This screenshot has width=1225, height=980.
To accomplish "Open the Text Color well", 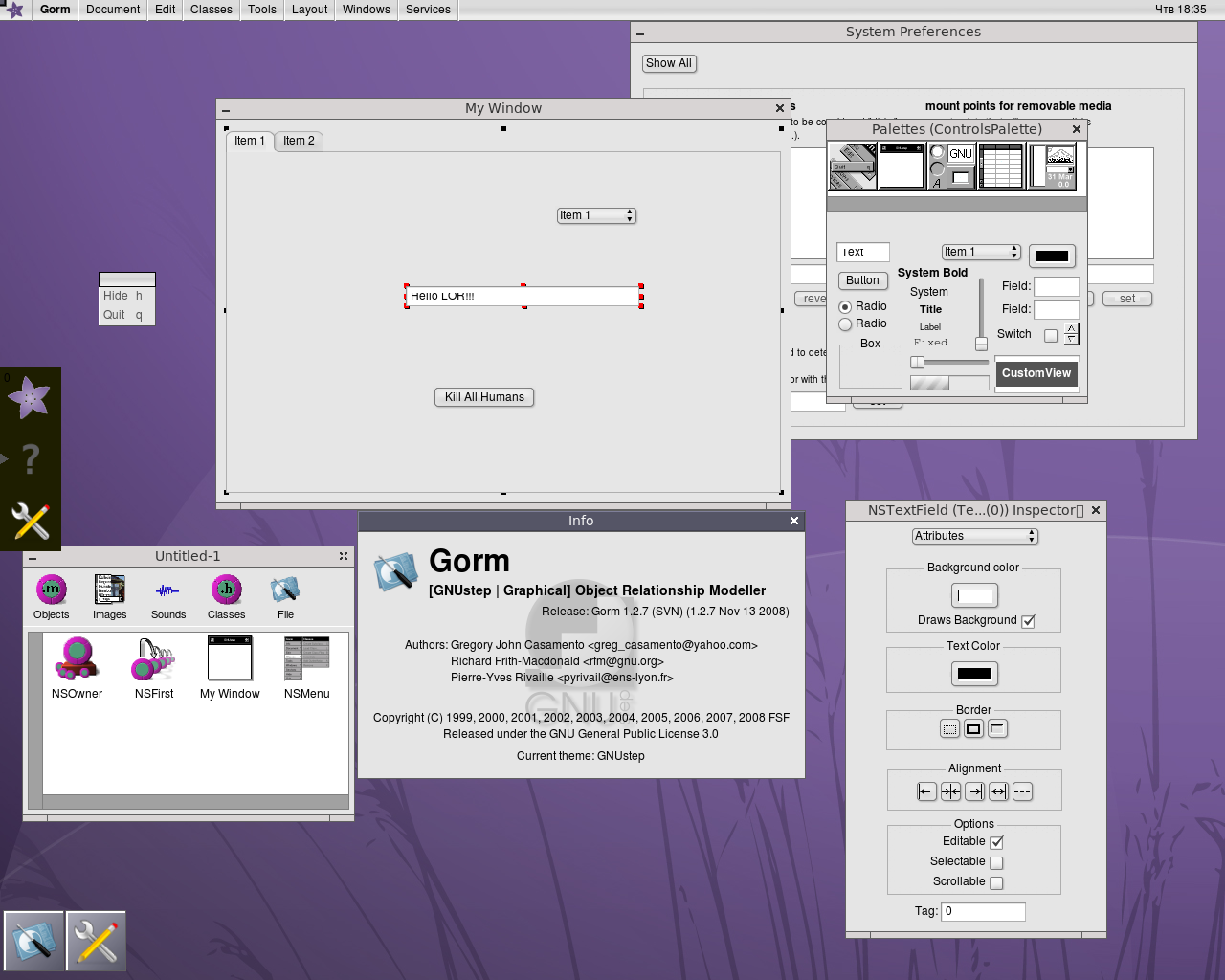I will point(974,674).
